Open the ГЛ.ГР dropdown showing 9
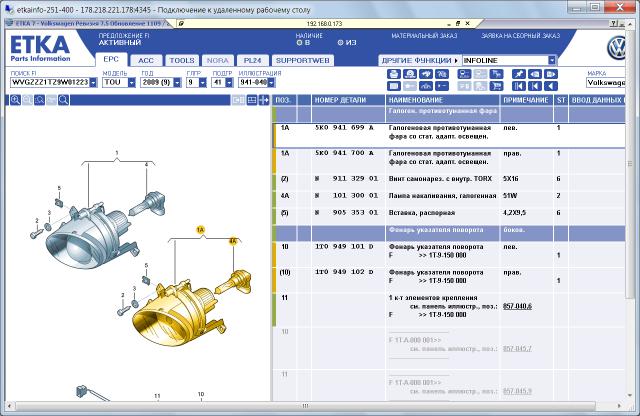Viewport: 640px width, 416px height. [x=202, y=82]
